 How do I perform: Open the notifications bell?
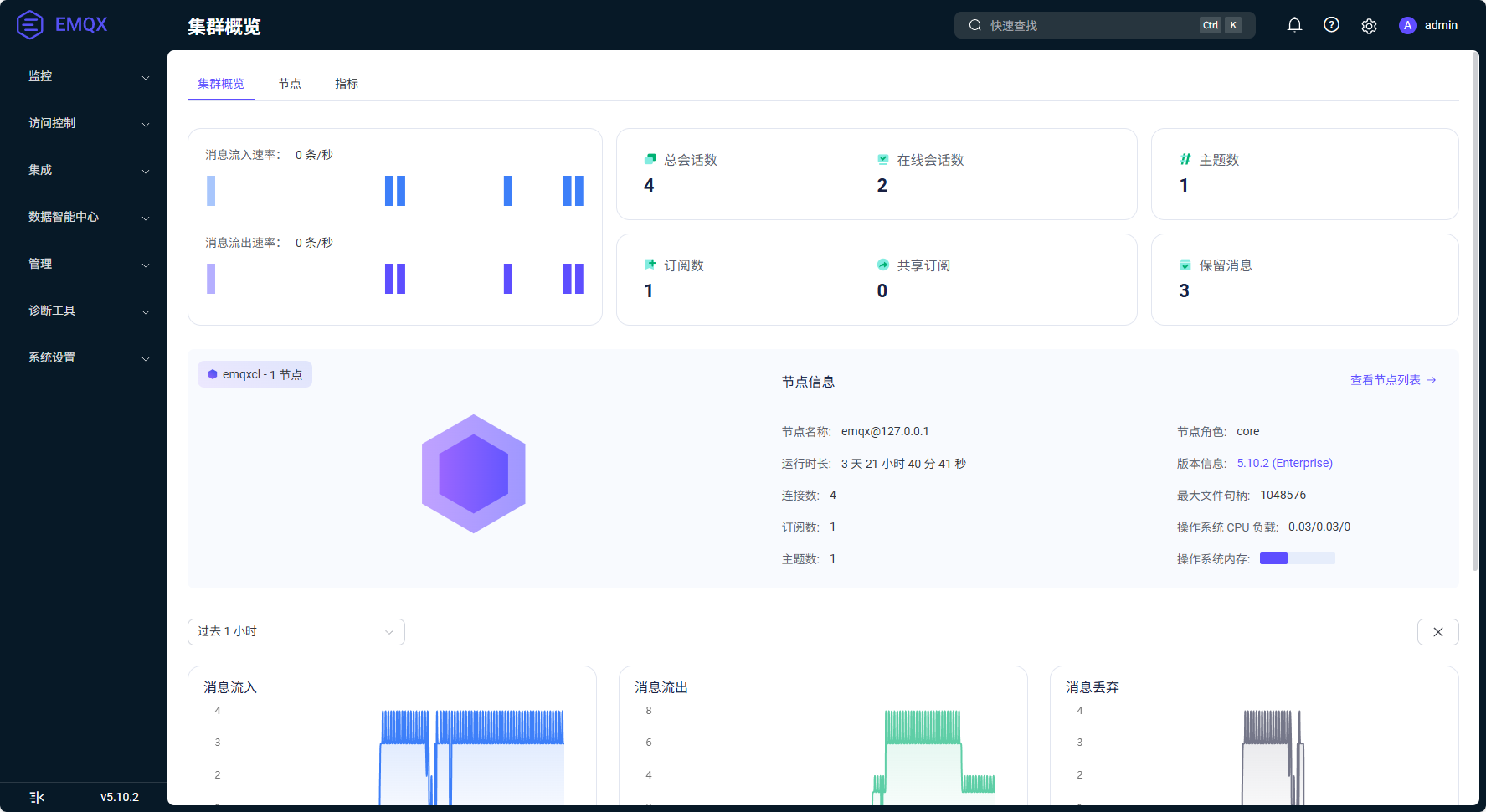(1294, 25)
